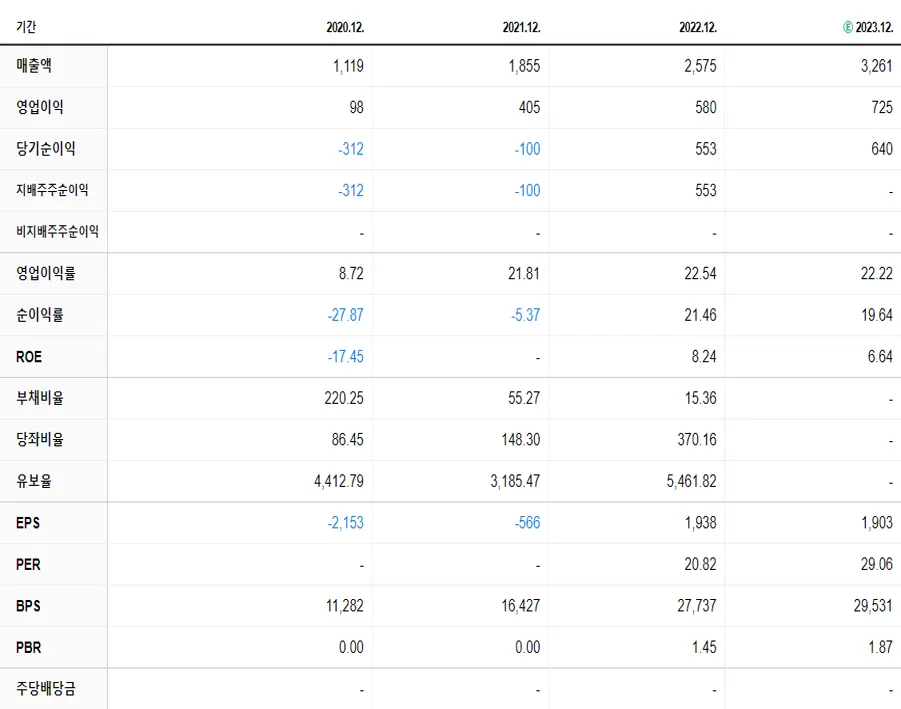Select the 16,427 BPS value
901x709 pixels.
pyautogui.click(x=521, y=606)
